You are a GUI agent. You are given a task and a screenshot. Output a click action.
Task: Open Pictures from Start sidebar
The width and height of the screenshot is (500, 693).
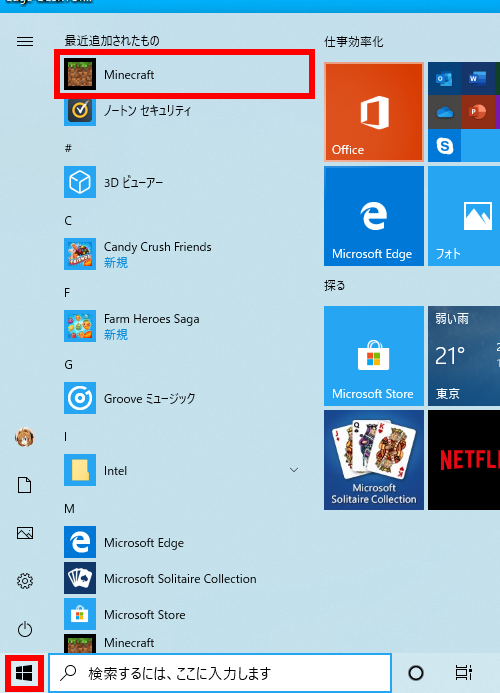point(25,533)
